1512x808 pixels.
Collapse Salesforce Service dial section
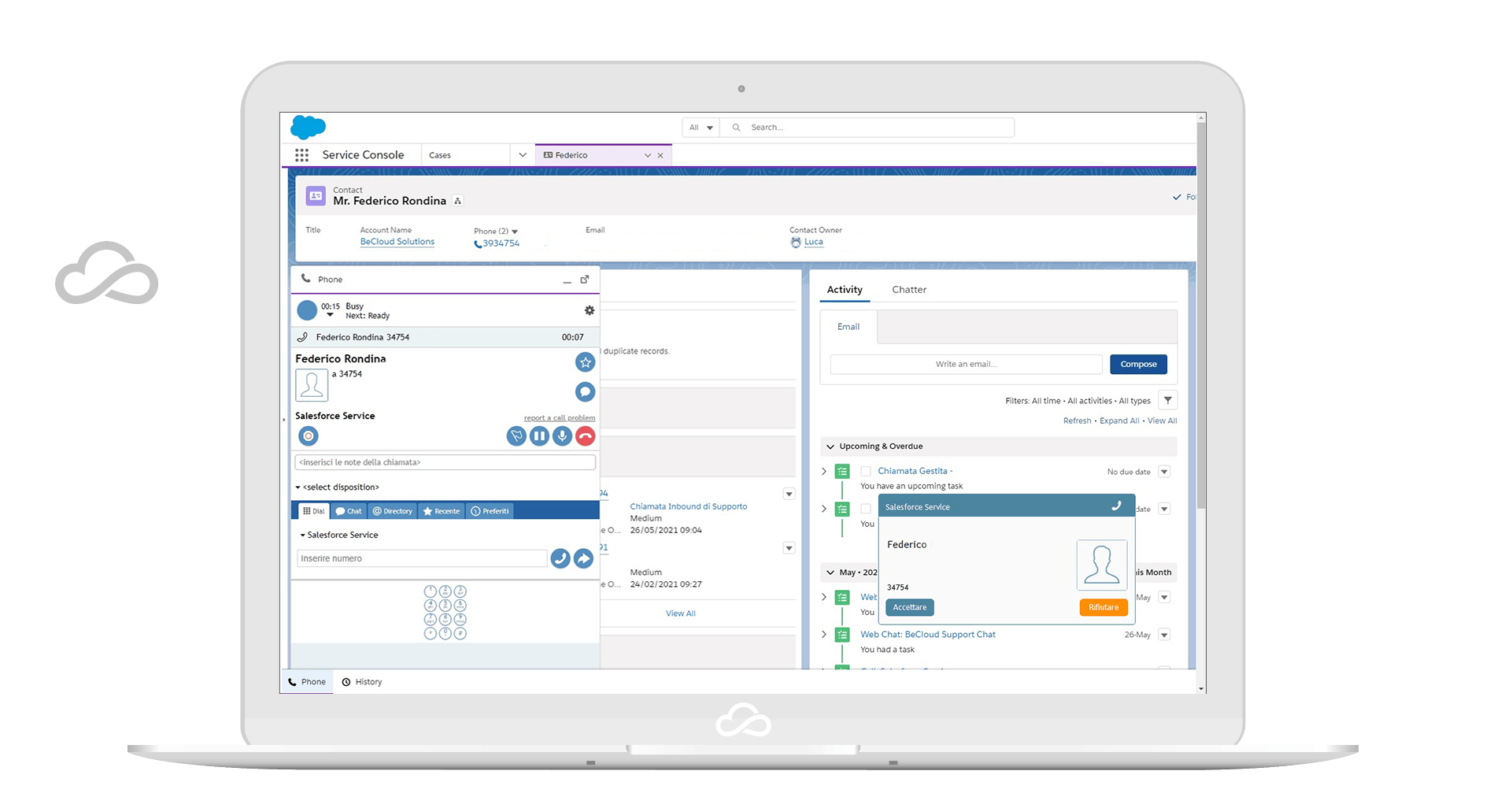(x=302, y=536)
